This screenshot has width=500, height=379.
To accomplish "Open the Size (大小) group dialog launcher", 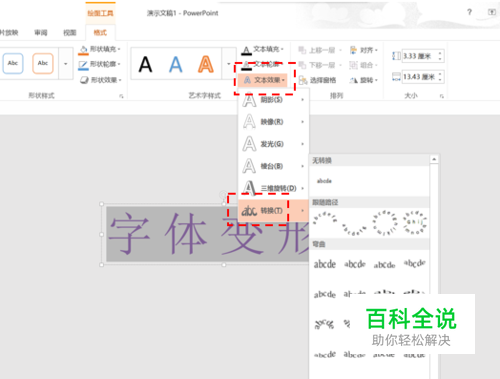I will pos(442,96).
